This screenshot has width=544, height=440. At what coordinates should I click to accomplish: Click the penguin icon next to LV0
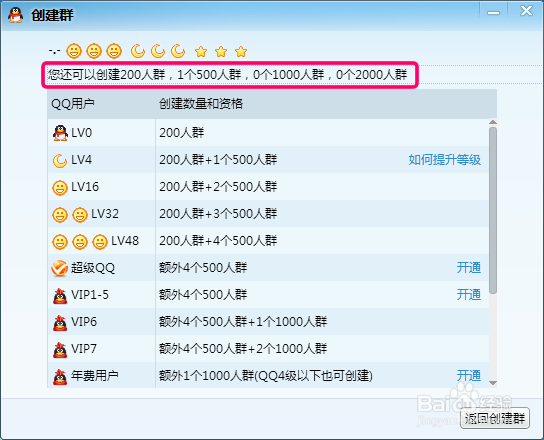click(60, 133)
